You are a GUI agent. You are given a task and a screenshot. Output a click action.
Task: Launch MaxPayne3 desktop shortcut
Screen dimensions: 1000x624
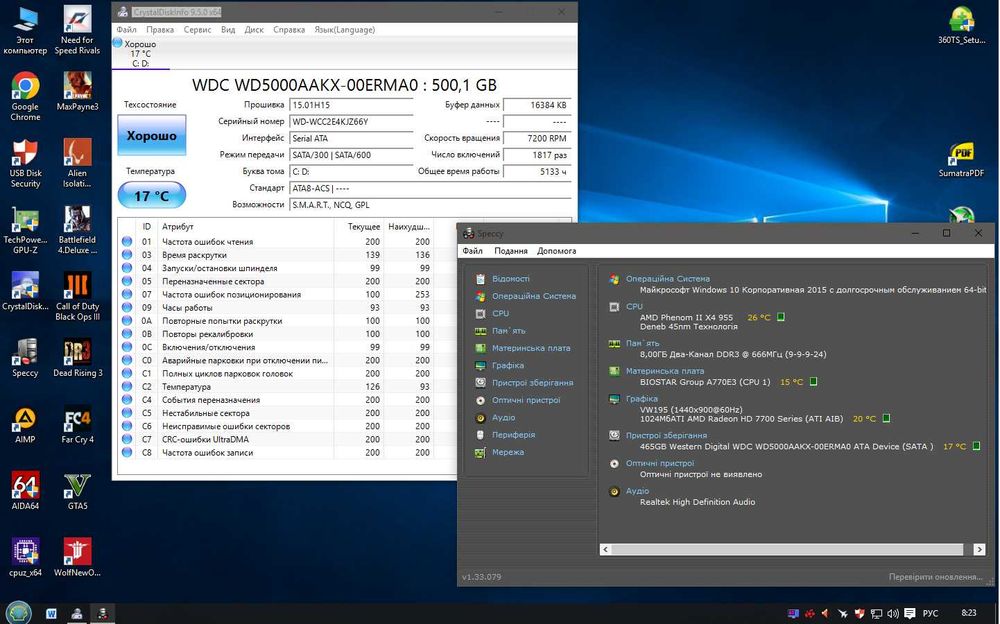point(77,91)
